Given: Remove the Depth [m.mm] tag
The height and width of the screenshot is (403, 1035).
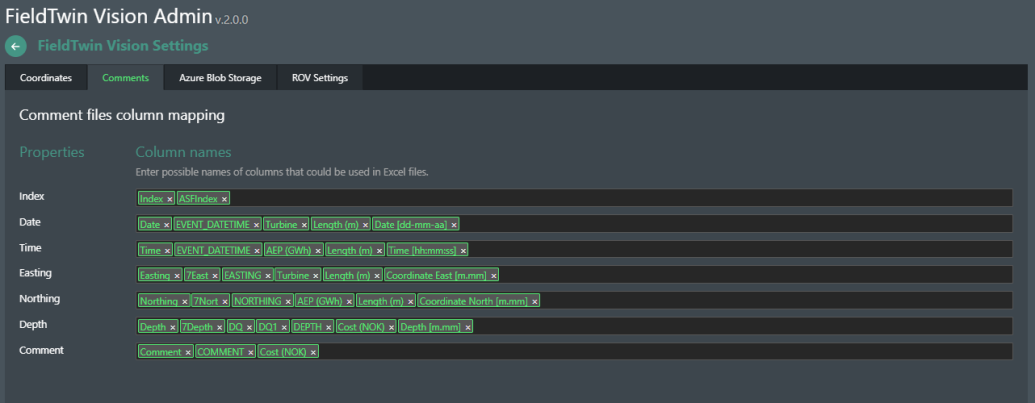Looking at the screenshot, I should [467, 327].
